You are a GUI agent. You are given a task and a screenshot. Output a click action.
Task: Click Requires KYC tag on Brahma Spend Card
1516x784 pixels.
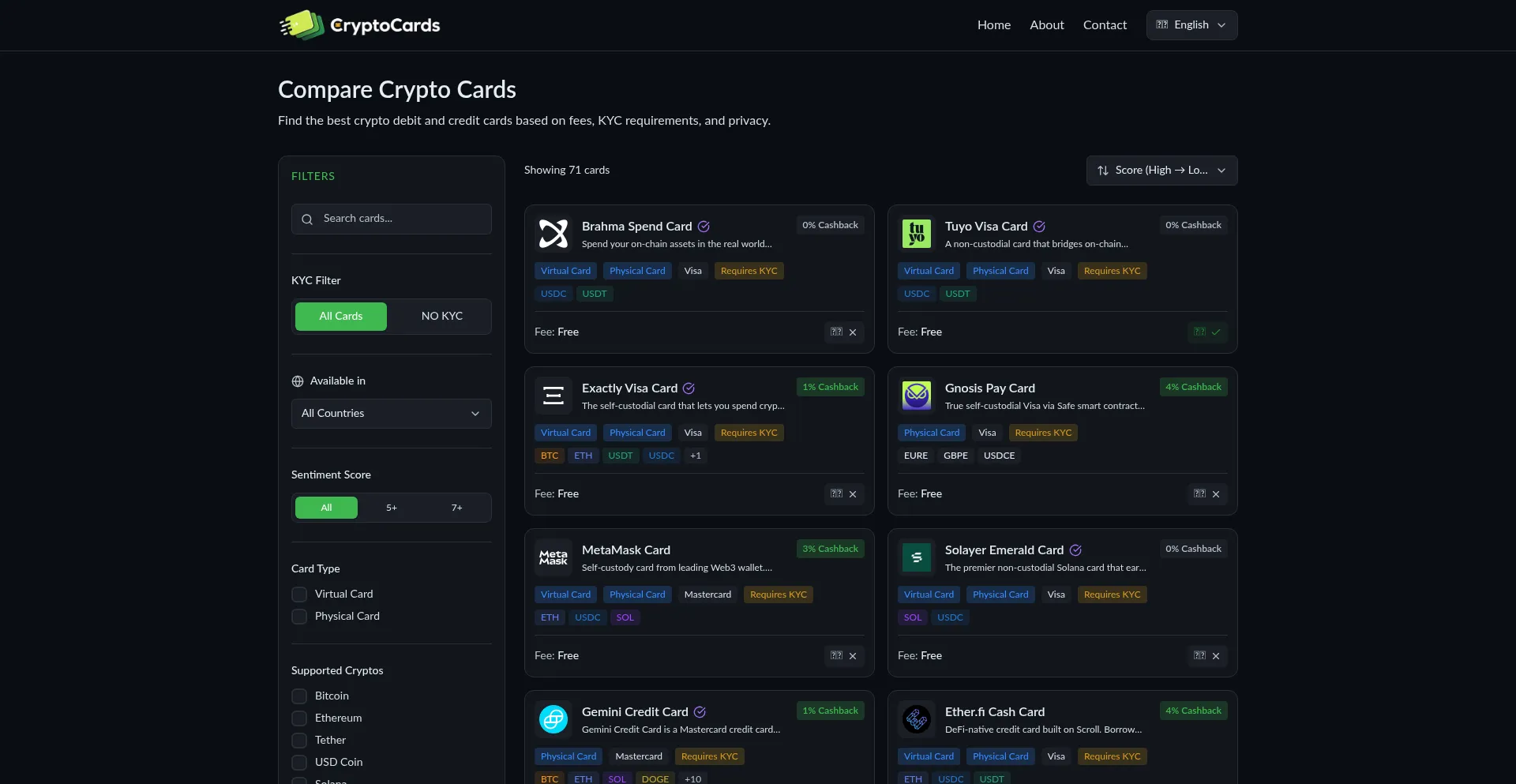coord(749,271)
